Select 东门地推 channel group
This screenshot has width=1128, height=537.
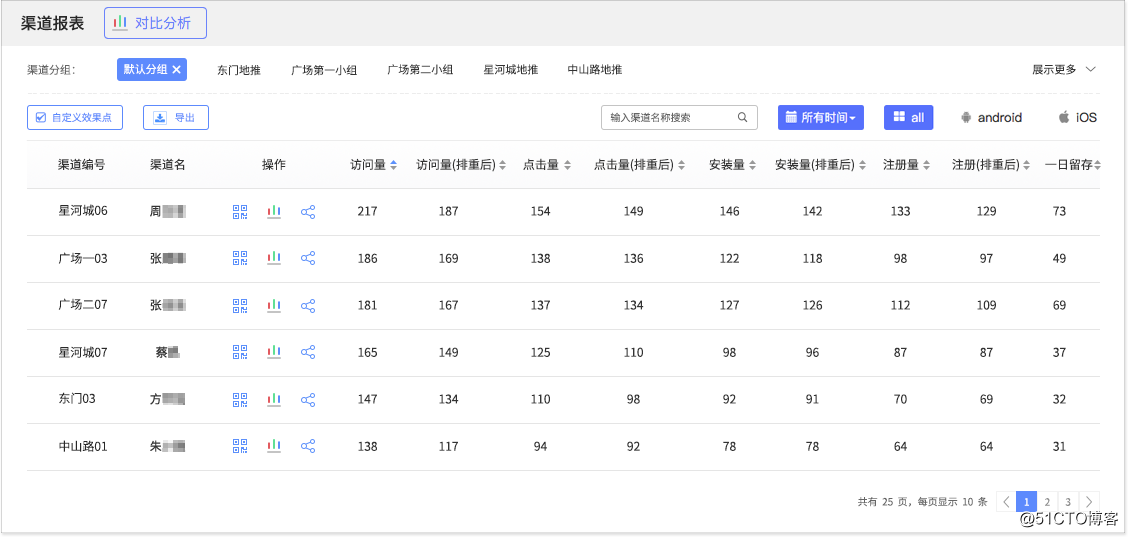coord(239,70)
